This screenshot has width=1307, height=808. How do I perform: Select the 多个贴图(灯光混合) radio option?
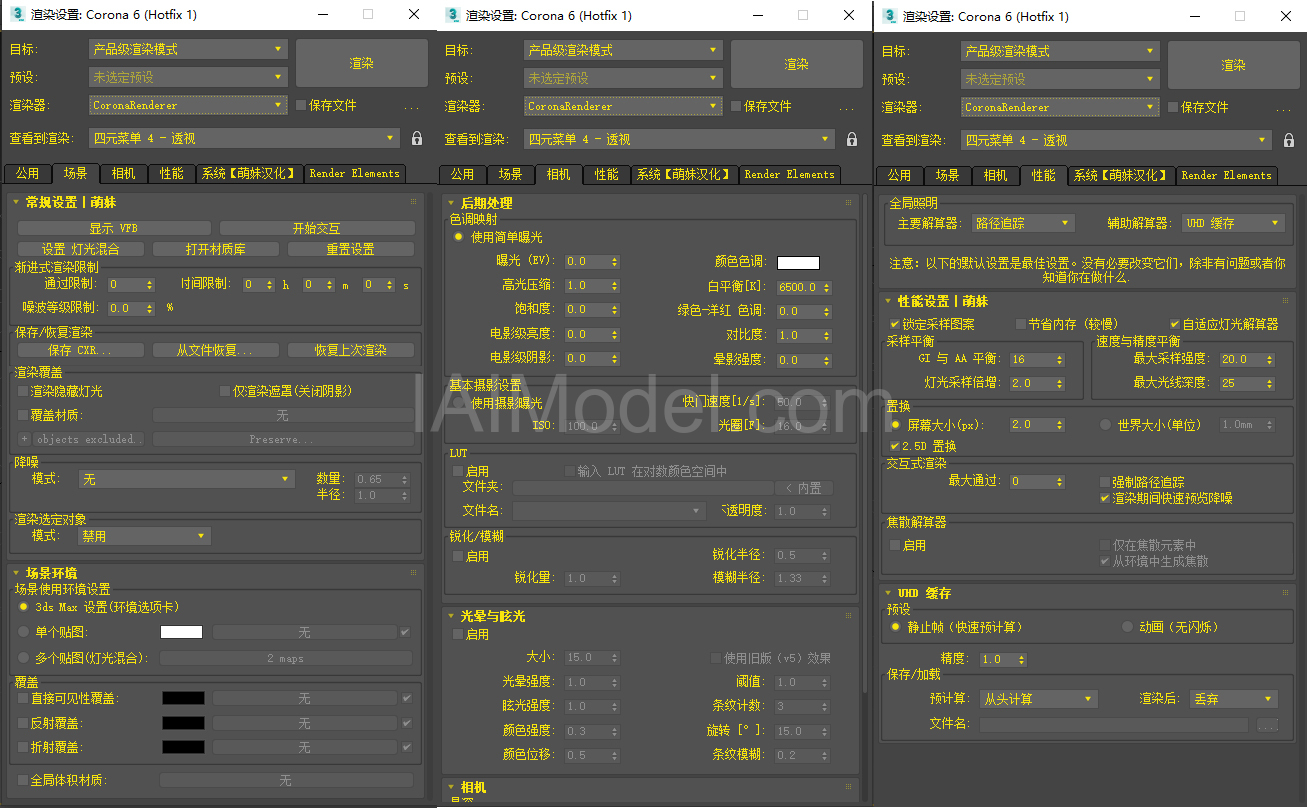tap(24, 658)
